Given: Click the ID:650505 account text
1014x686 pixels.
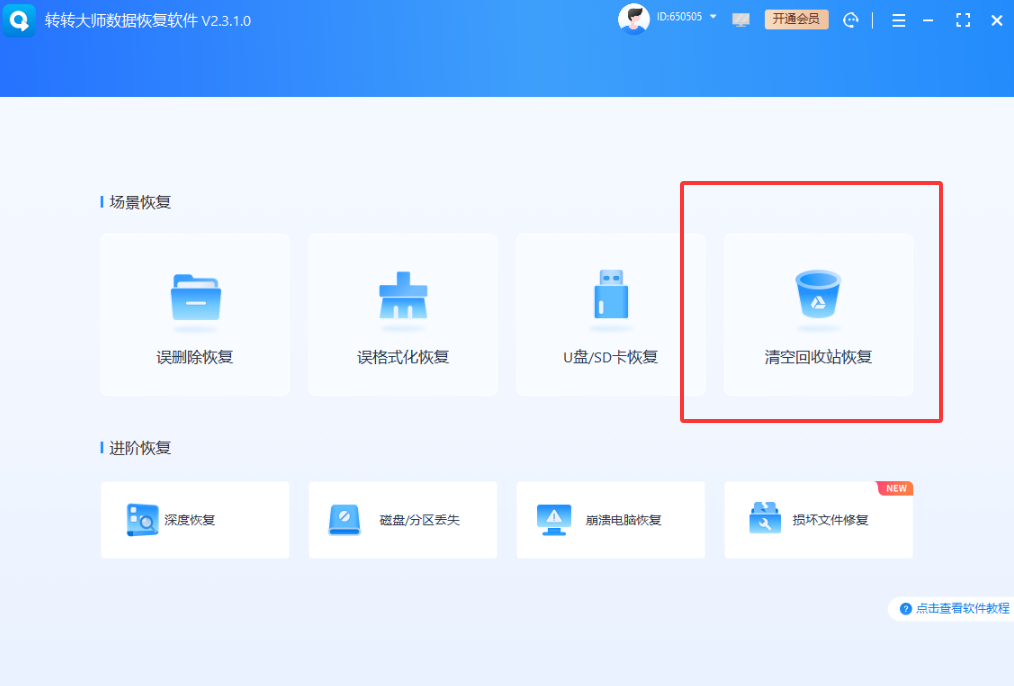Looking at the screenshot, I should pyautogui.click(x=679, y=17).
